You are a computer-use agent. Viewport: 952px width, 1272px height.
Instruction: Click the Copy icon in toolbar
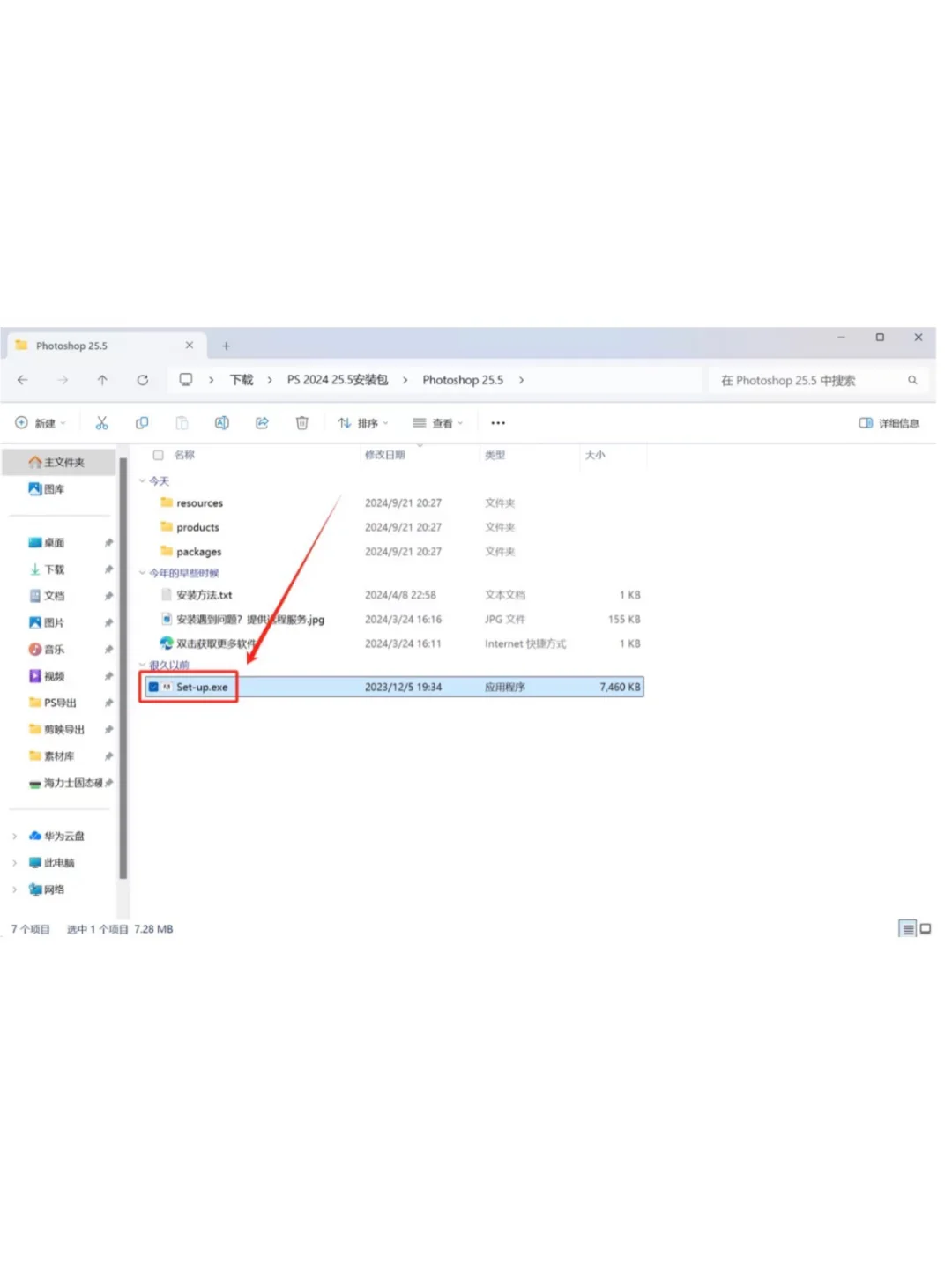click(x=142, y=423)
